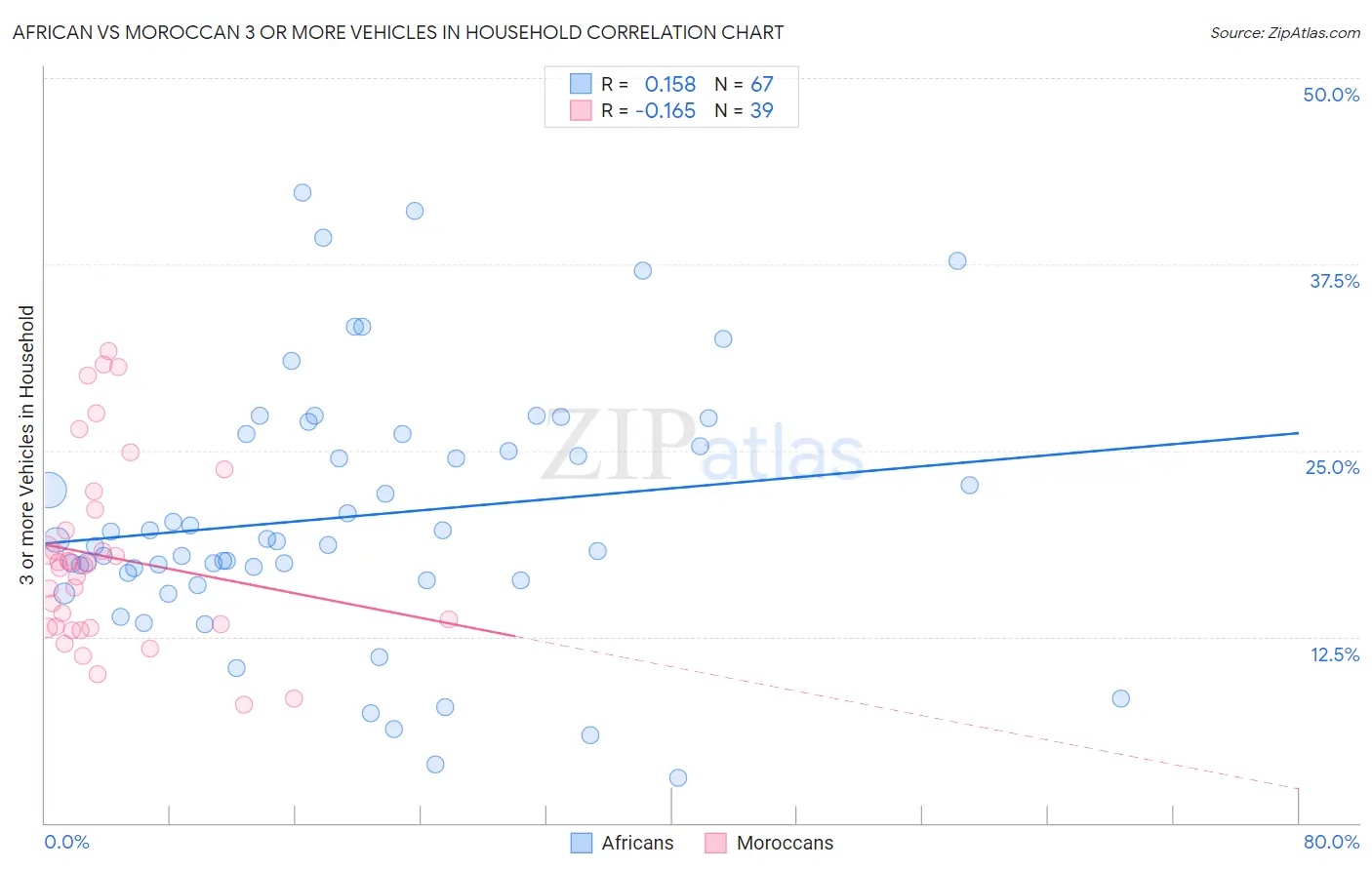The height and width of the screenshot is (870, 1372).
Task: Click the 0.0% x-axis label
Action: (66, 842)
